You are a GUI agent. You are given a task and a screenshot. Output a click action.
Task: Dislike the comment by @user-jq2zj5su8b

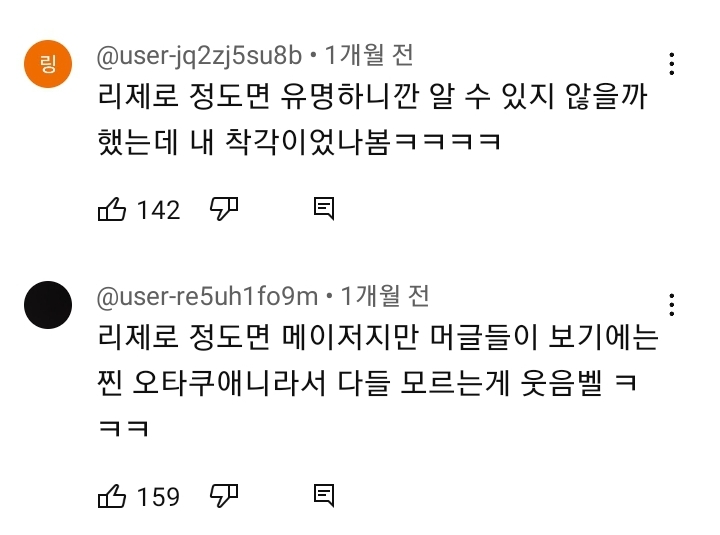click(223, 208)
